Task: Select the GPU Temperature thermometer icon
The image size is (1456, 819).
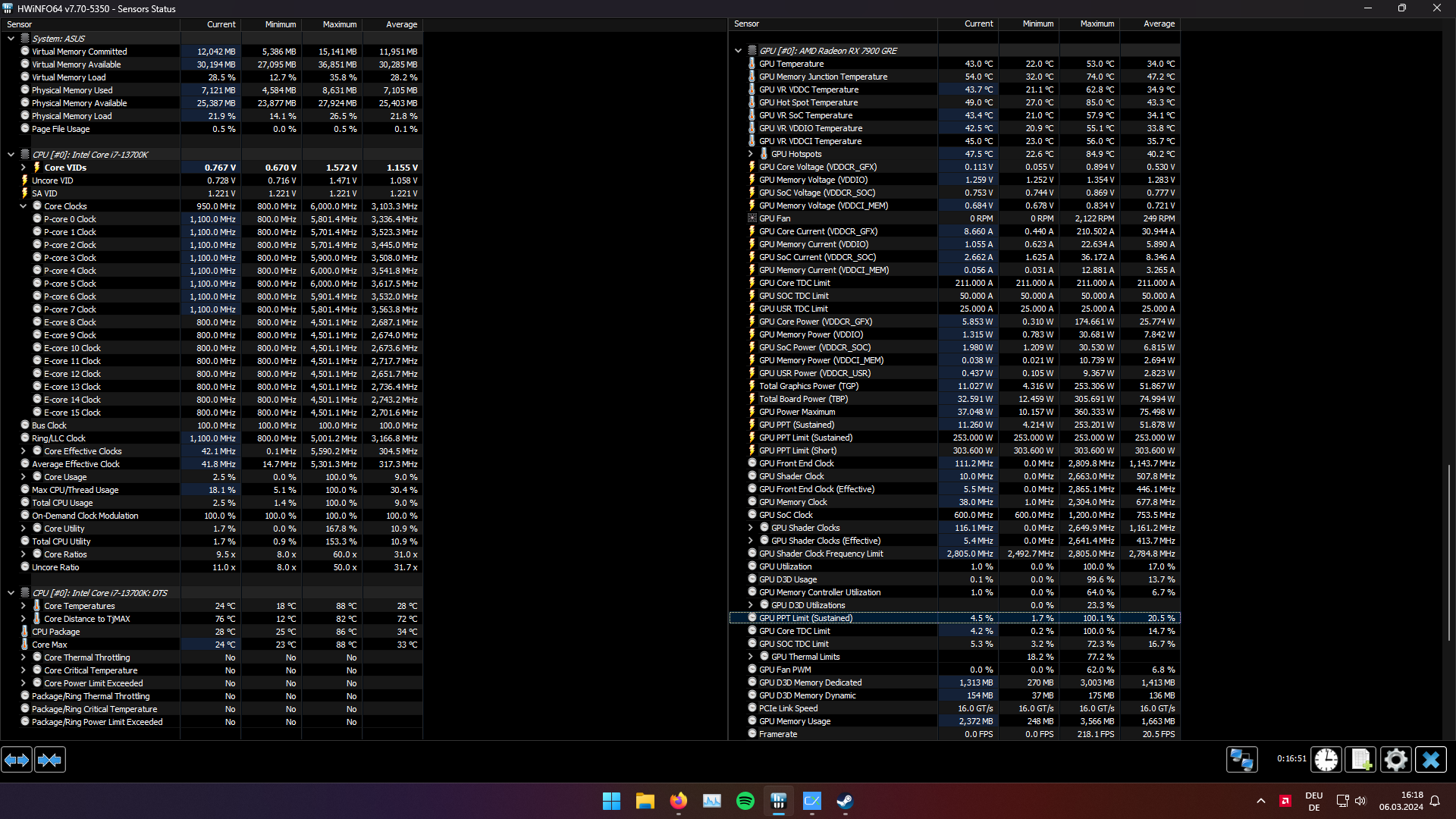Action: (752, 64)
